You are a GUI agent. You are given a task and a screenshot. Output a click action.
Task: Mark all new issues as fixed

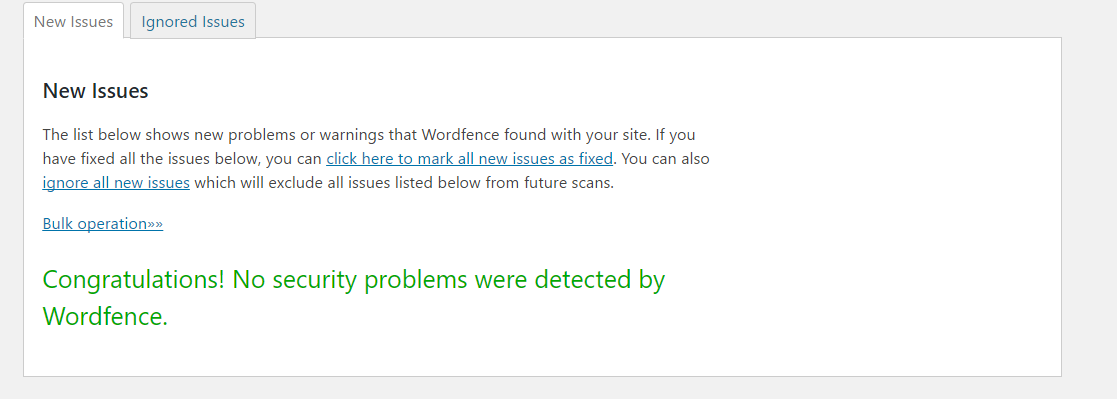pyautogui.click(x=469, y=158)
